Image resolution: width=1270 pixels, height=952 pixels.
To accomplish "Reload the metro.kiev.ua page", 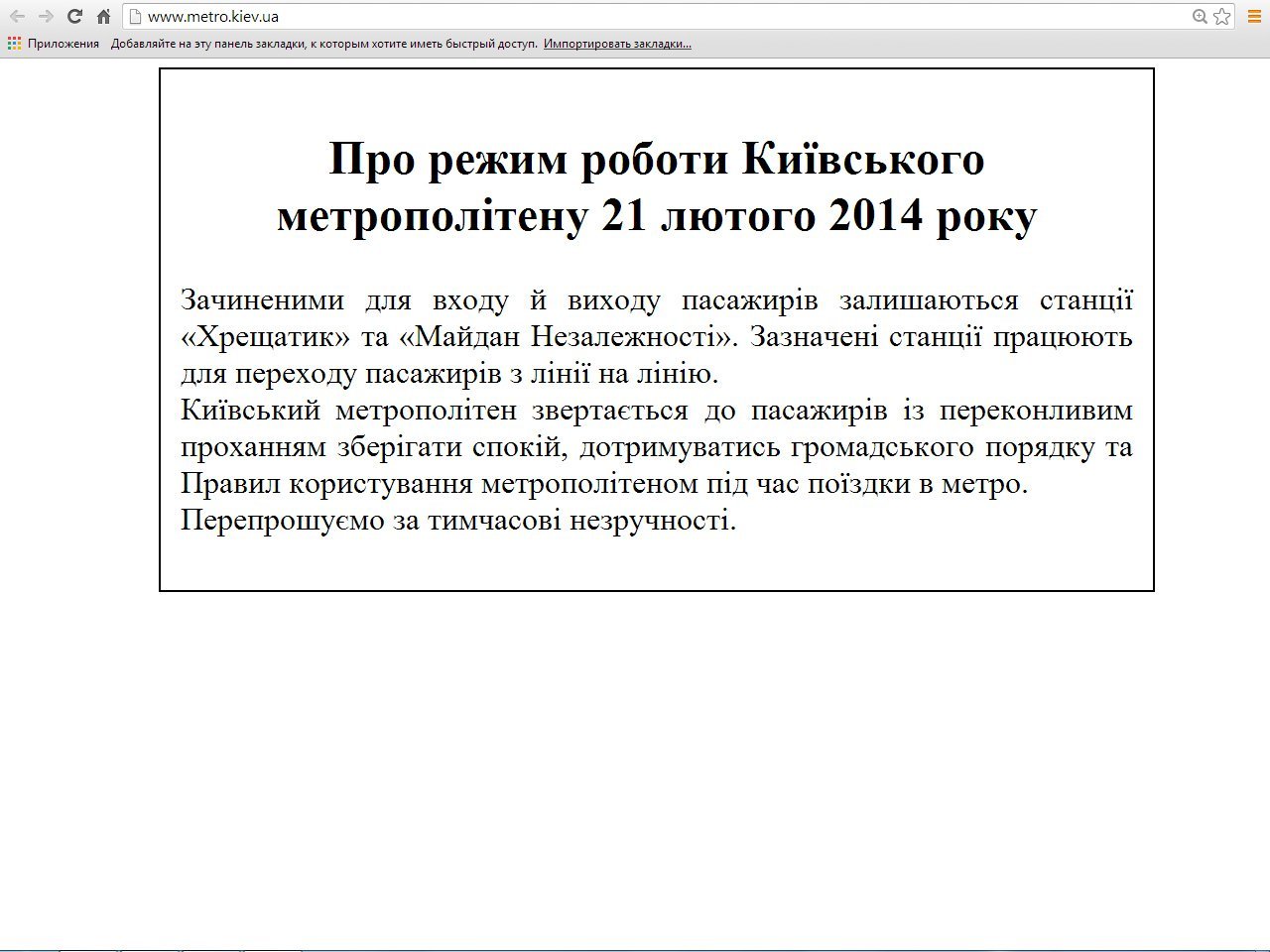I will tap(74, 16).
